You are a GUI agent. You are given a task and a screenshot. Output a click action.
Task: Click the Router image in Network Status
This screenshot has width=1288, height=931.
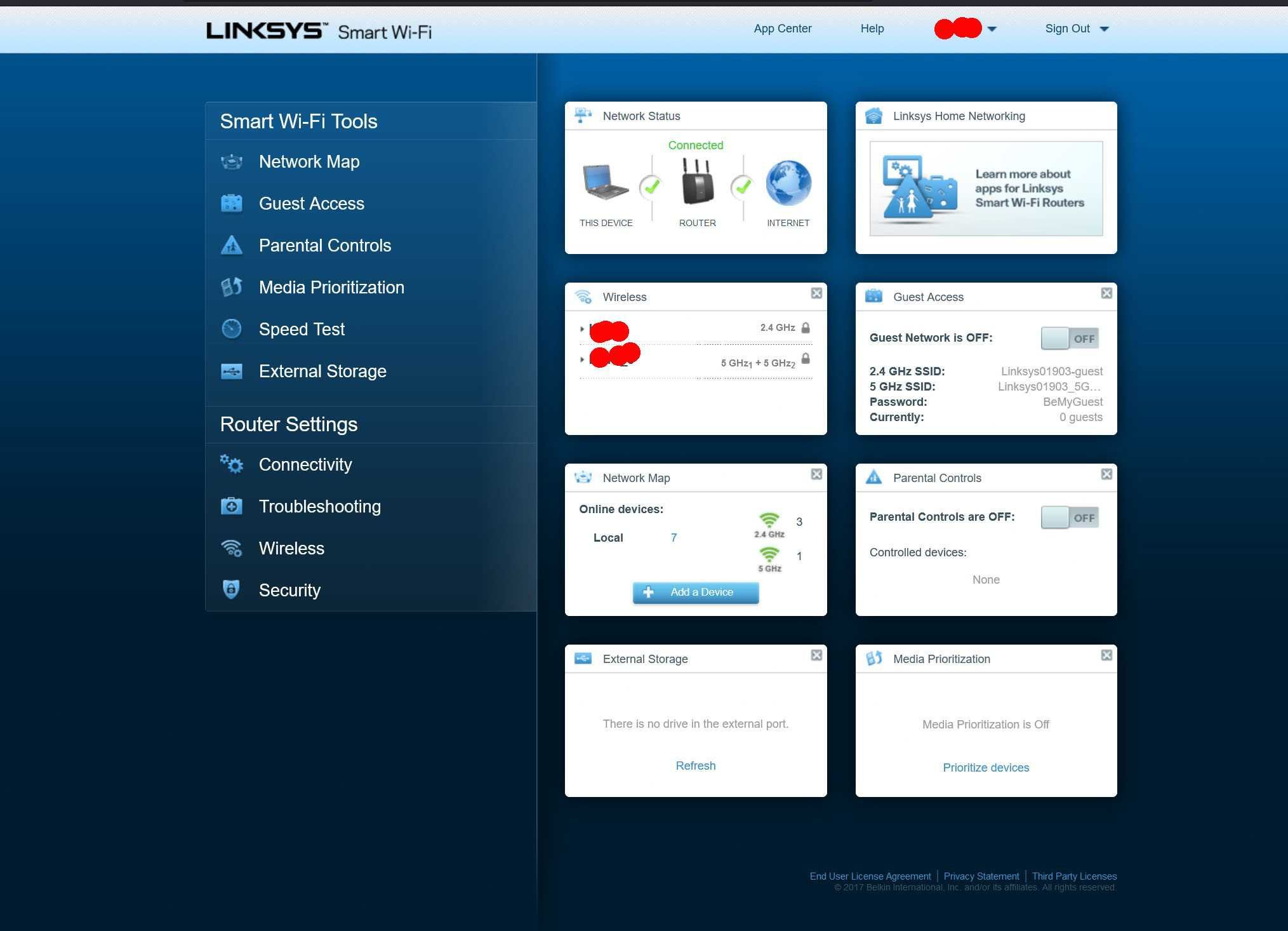pos(697,181)
